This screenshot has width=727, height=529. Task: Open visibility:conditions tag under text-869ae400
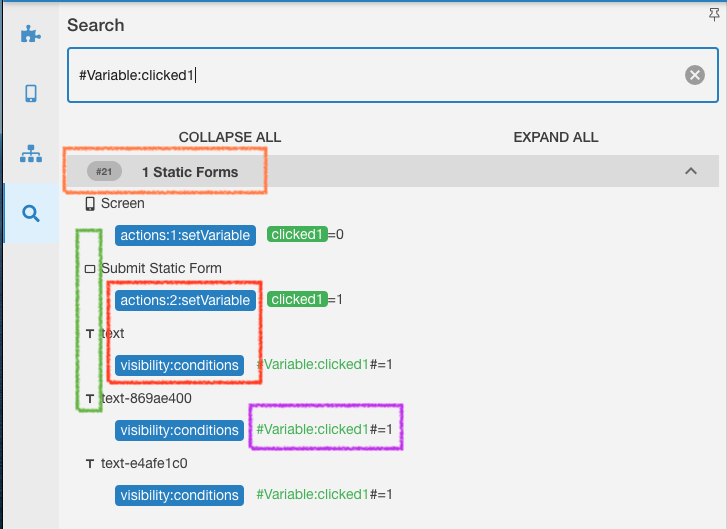click(179, 430)
